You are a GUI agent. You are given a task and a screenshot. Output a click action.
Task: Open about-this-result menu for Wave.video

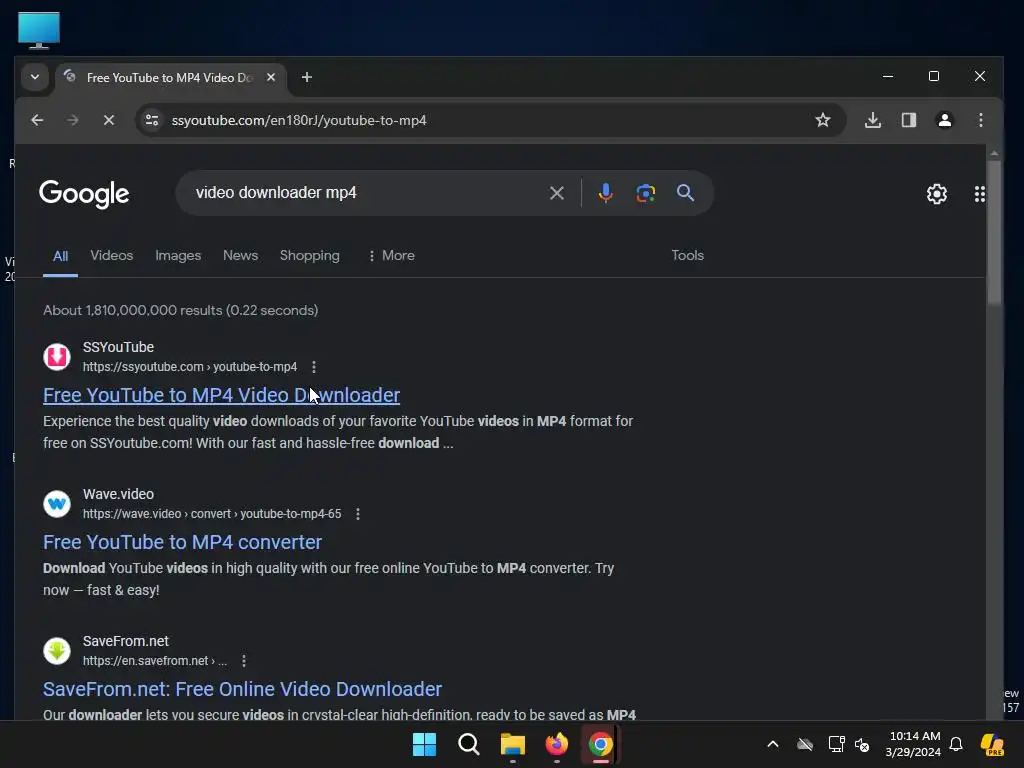(358, 514)
